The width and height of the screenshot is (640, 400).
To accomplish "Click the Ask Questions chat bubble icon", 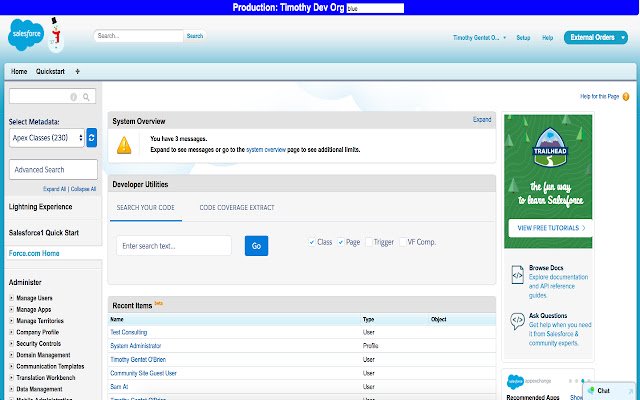I will pos(517,321).
